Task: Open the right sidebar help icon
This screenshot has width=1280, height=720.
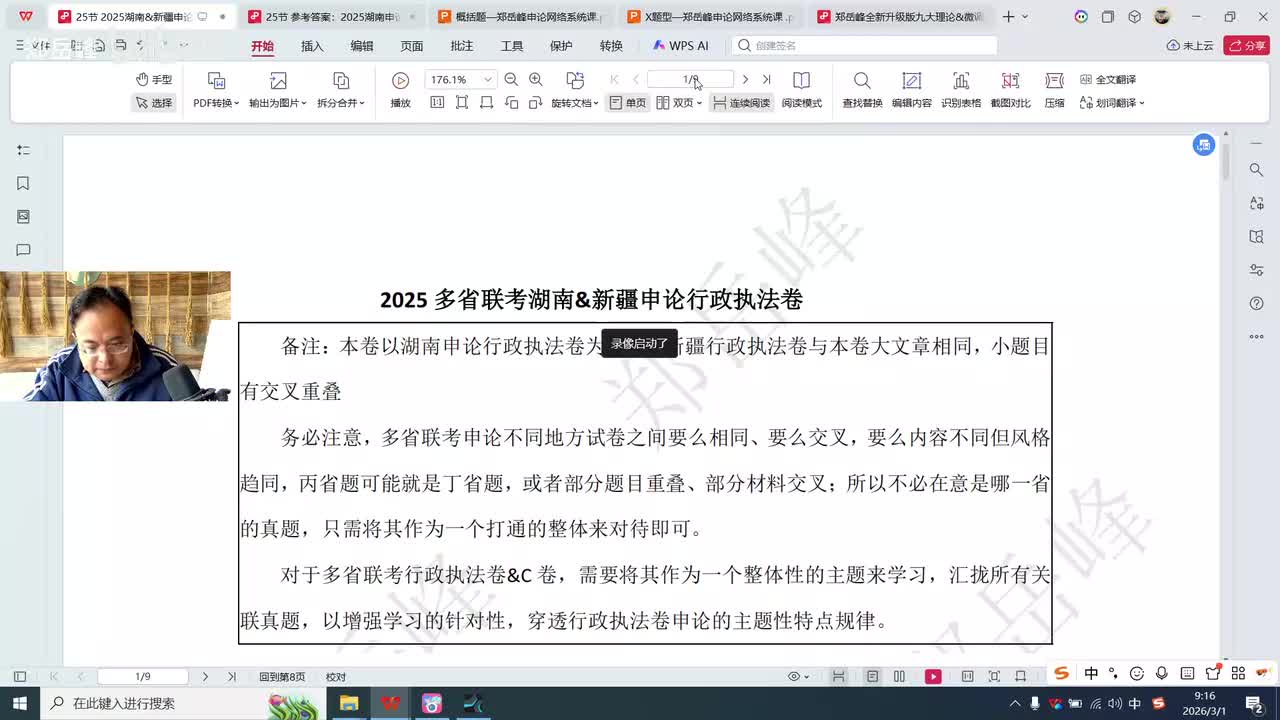Action: 1257,303
